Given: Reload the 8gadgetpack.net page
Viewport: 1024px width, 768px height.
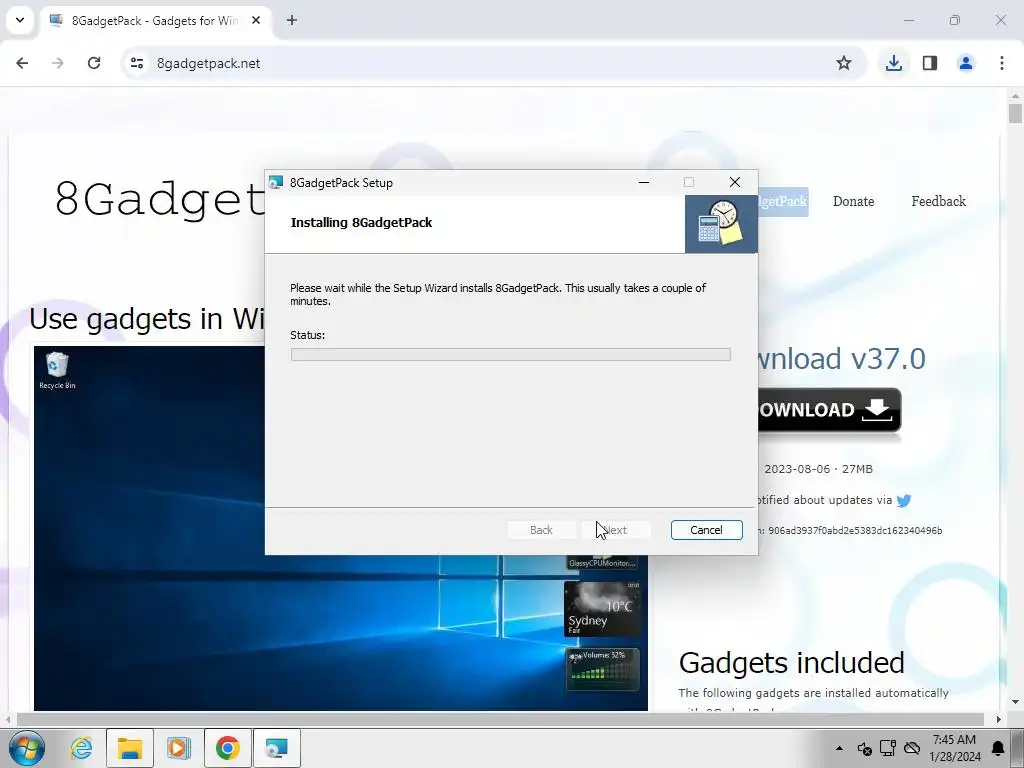Looking at the screenshot, I should (94, 63).
